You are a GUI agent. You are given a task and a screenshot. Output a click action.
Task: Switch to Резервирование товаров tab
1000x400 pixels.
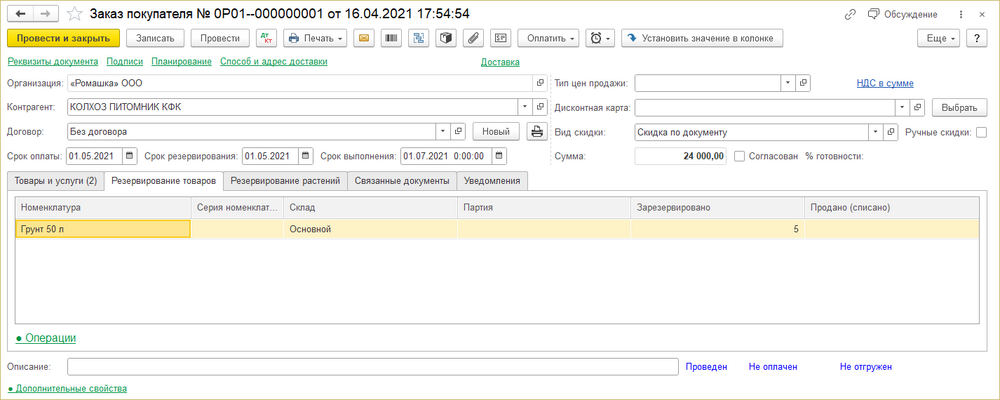coord(163,181)
